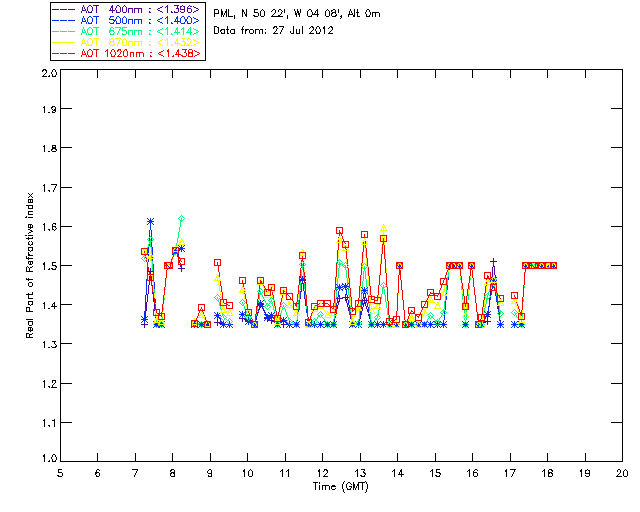The width and height of the screenshot is (640, 512).
Task: Click the x-axis label 16
Action: pyautogui.click(x=472, y=473)
